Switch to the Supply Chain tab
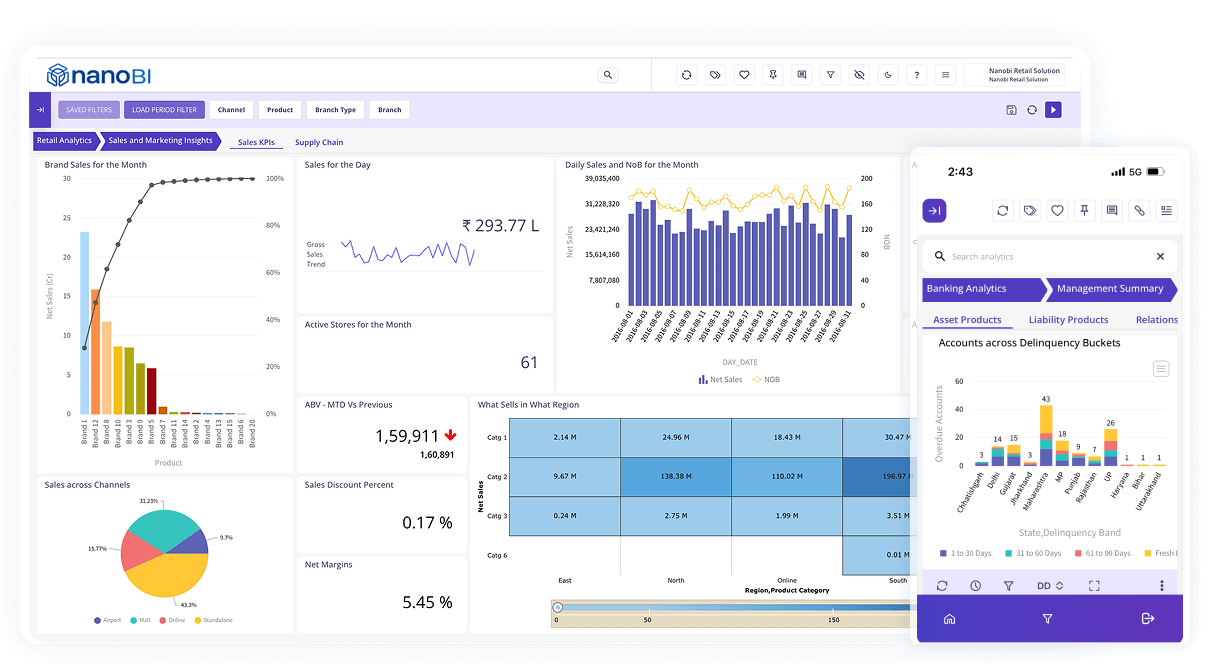This screenshot has width=1210, height=664. coord(319,143)
